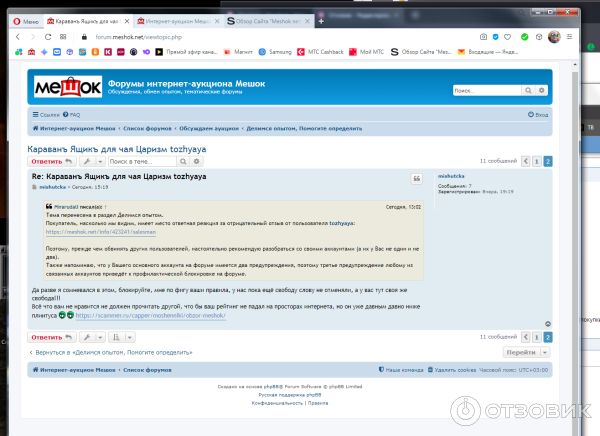Image resolution: width=600 pixels, height=436 pixels.
Task: Click the search in topic input field
Action: [144, 160]
